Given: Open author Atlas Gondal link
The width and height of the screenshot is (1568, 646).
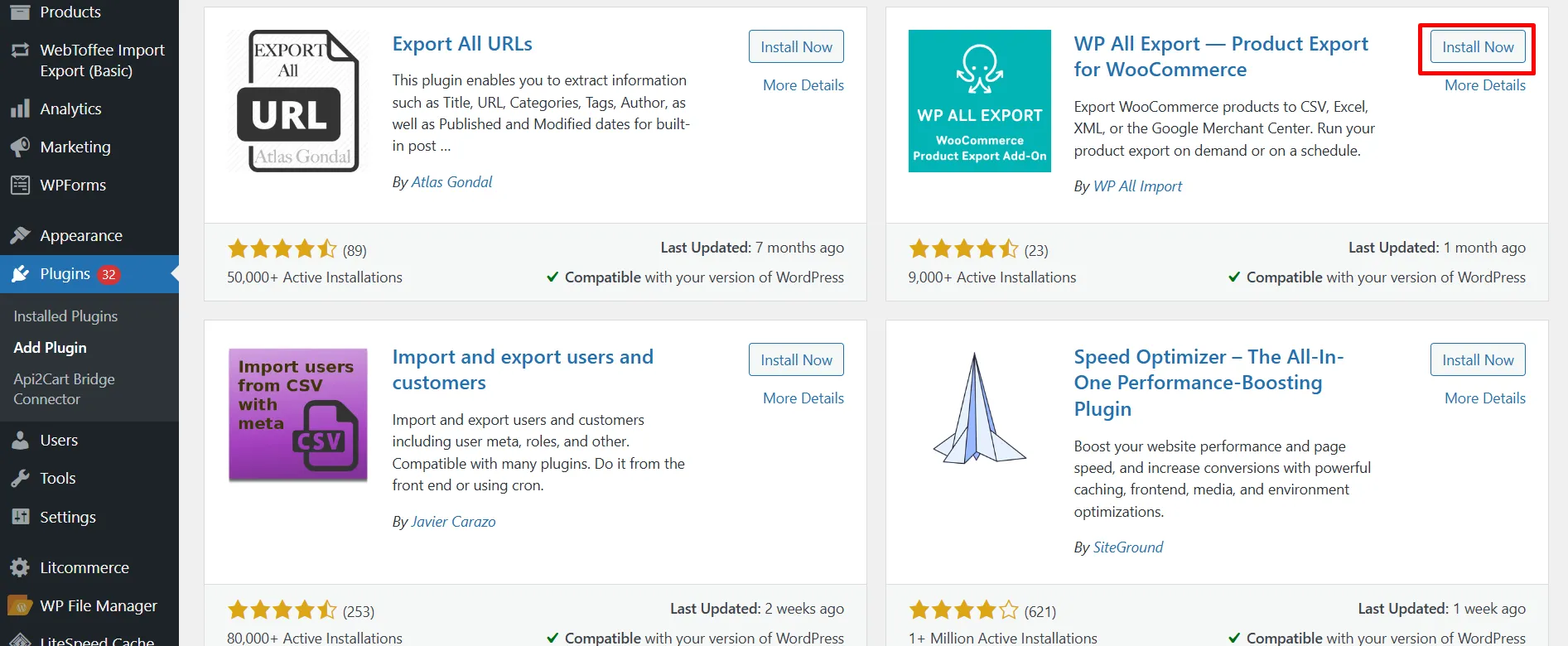Looking at the screenshot, I should [451, 182].
